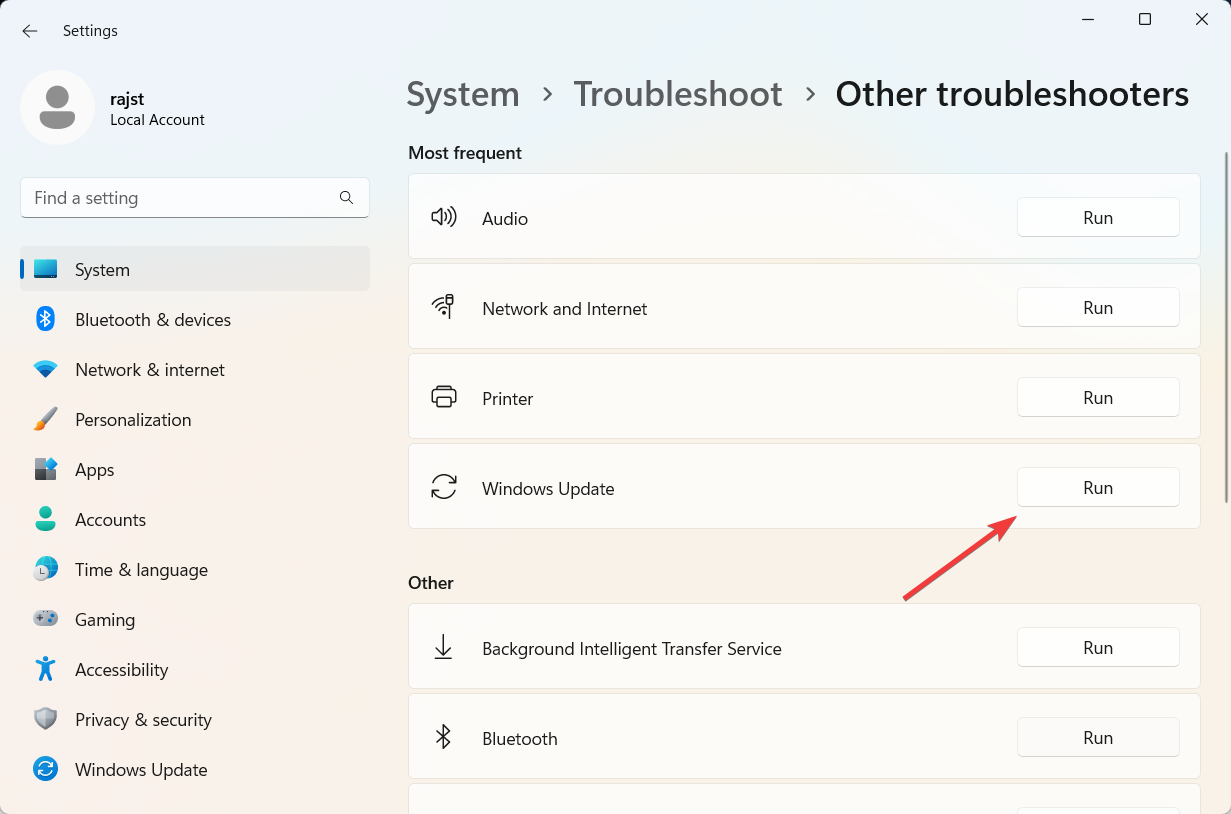The image size is (1231, 814).
Task: Click the Accessibility figure icon
Action: 46,669
